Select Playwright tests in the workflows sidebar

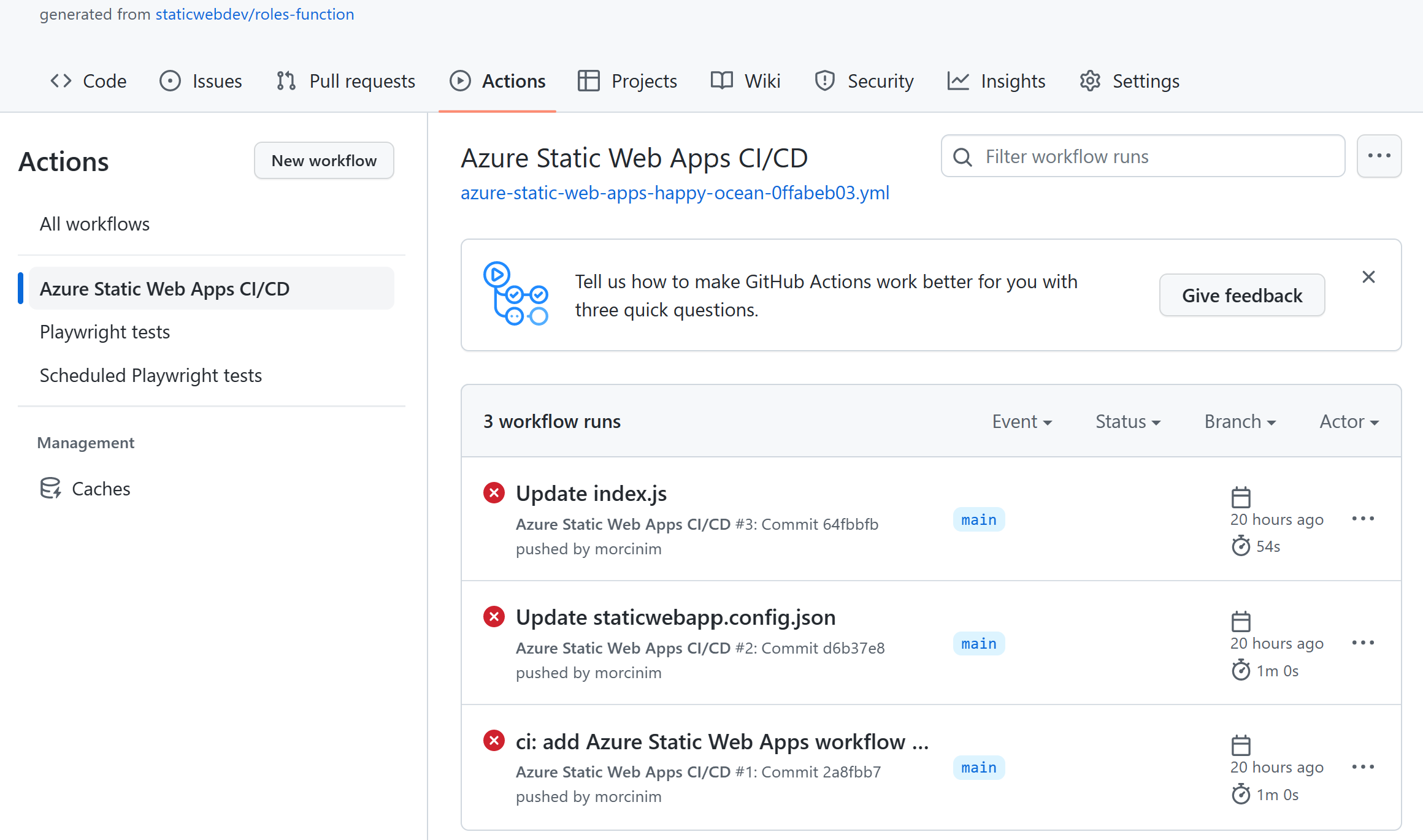105,331
